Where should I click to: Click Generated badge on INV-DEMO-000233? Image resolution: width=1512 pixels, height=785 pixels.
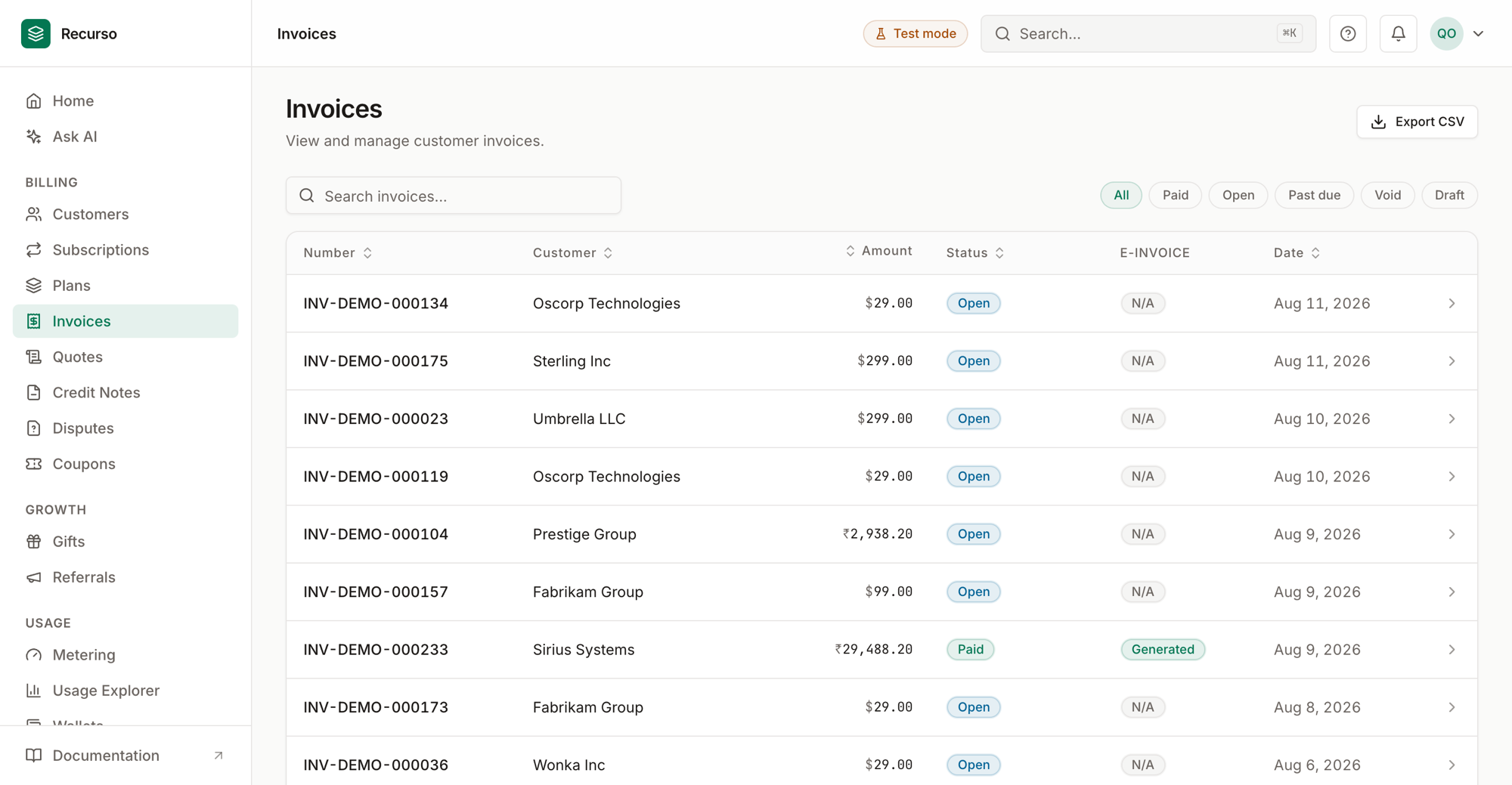click(x=1162, y=650)
